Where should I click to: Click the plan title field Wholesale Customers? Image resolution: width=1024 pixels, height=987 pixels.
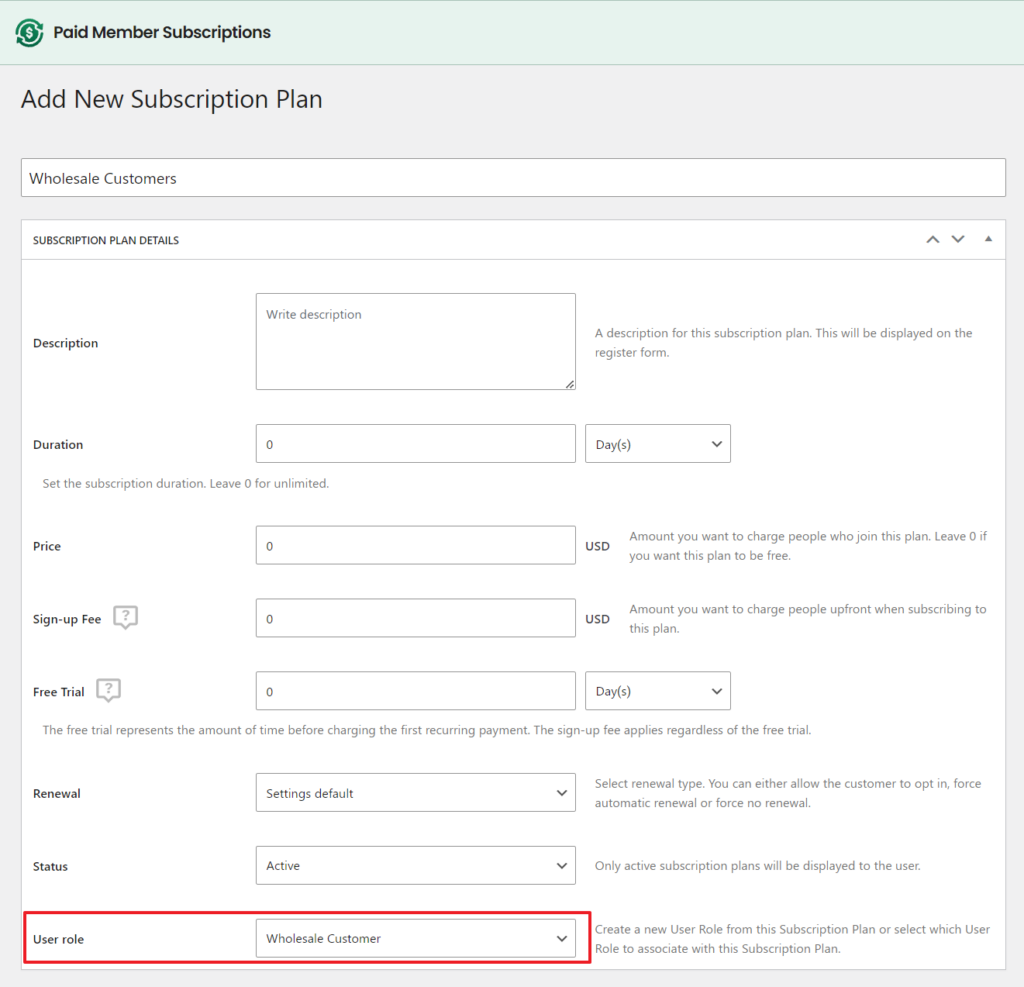pos(513,178)
